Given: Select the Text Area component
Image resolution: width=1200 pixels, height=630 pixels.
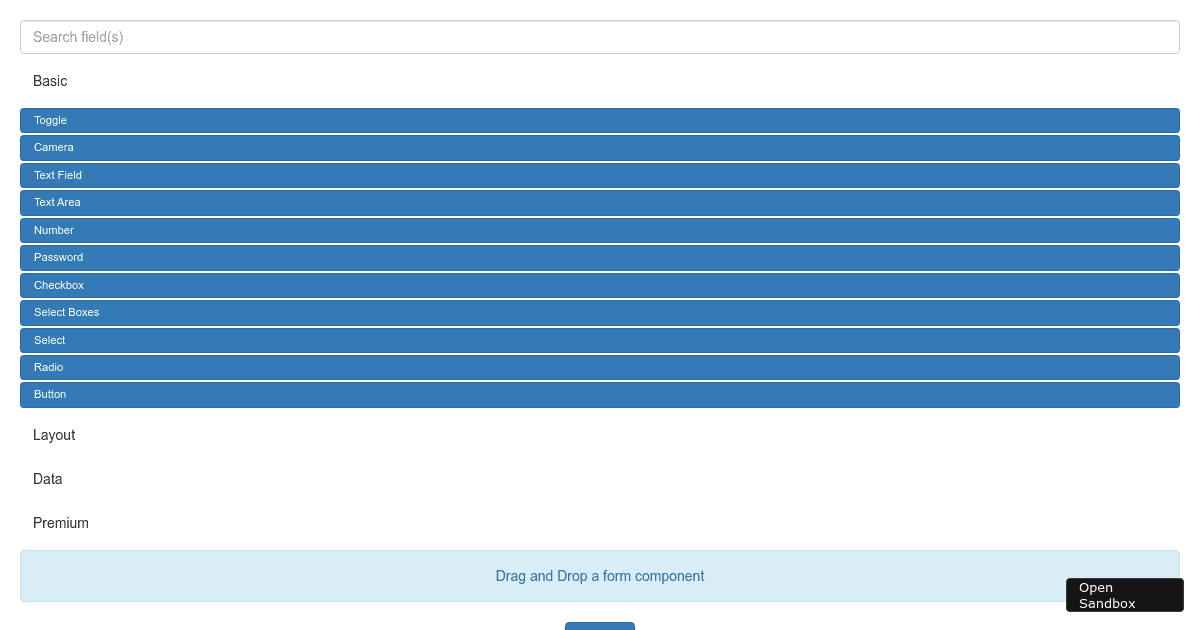Looking at the screenshot, I should point(600,203).
